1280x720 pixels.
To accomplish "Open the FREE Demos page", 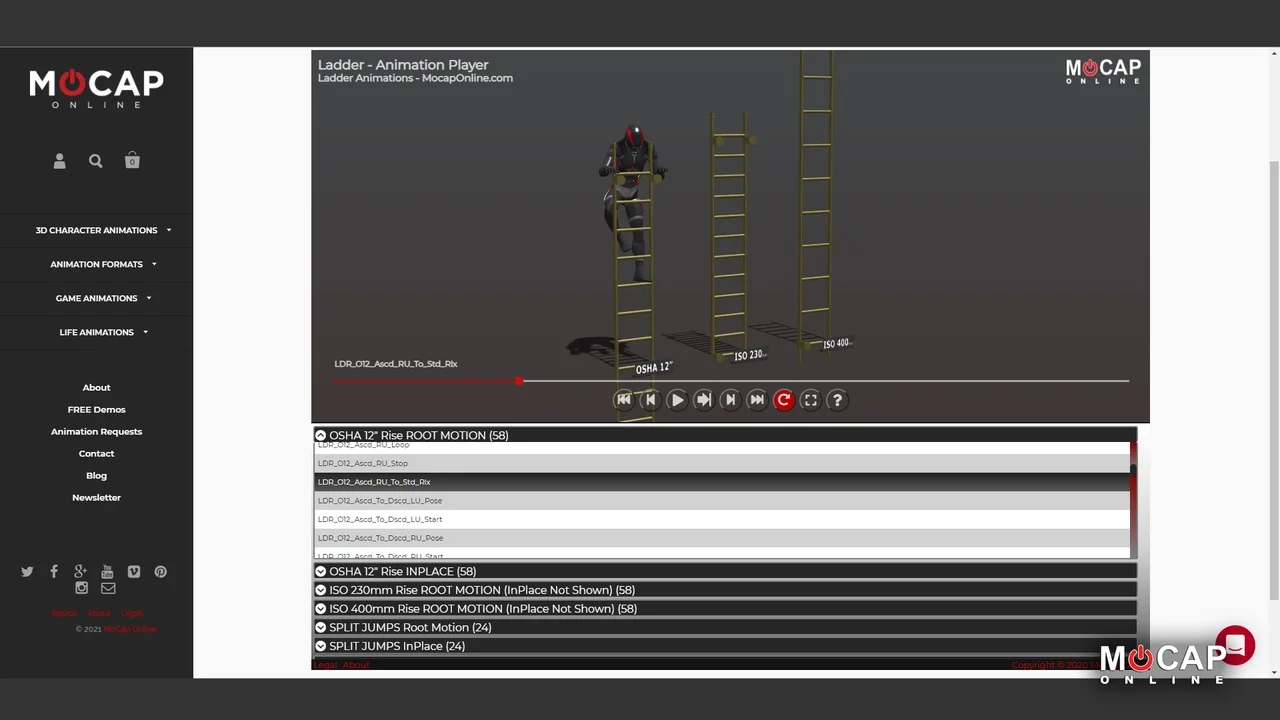I will tap(96, 409).
